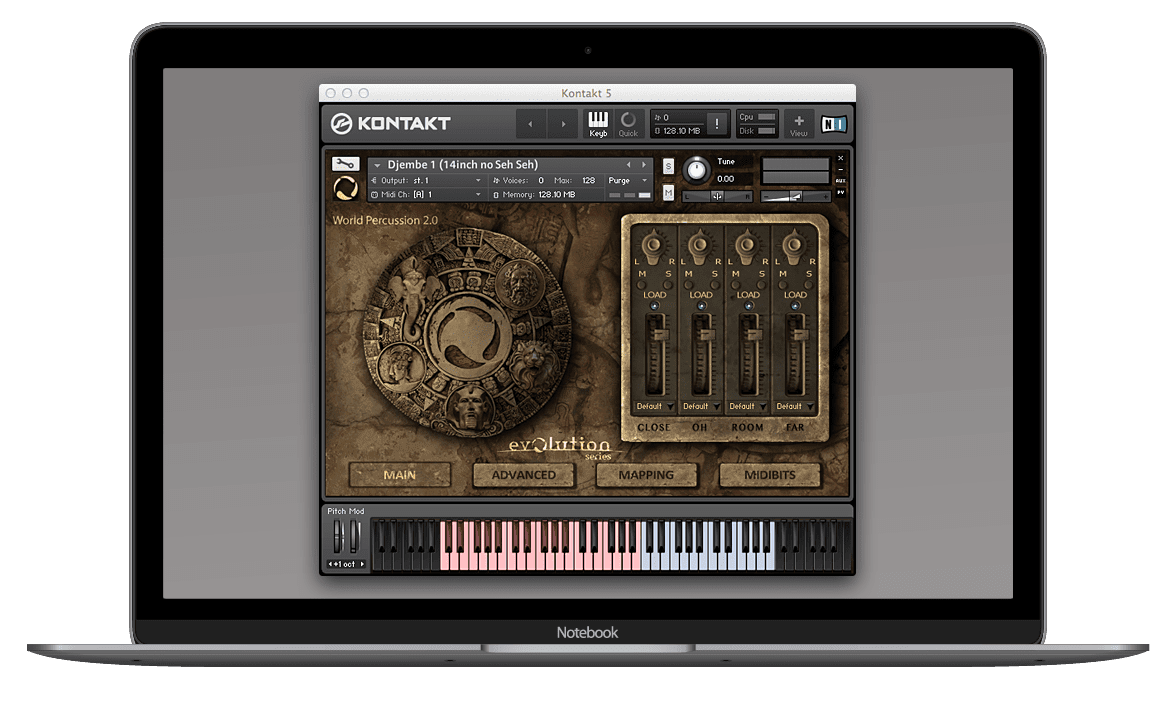Click the OH mic pan knob

tap(700, 244)
